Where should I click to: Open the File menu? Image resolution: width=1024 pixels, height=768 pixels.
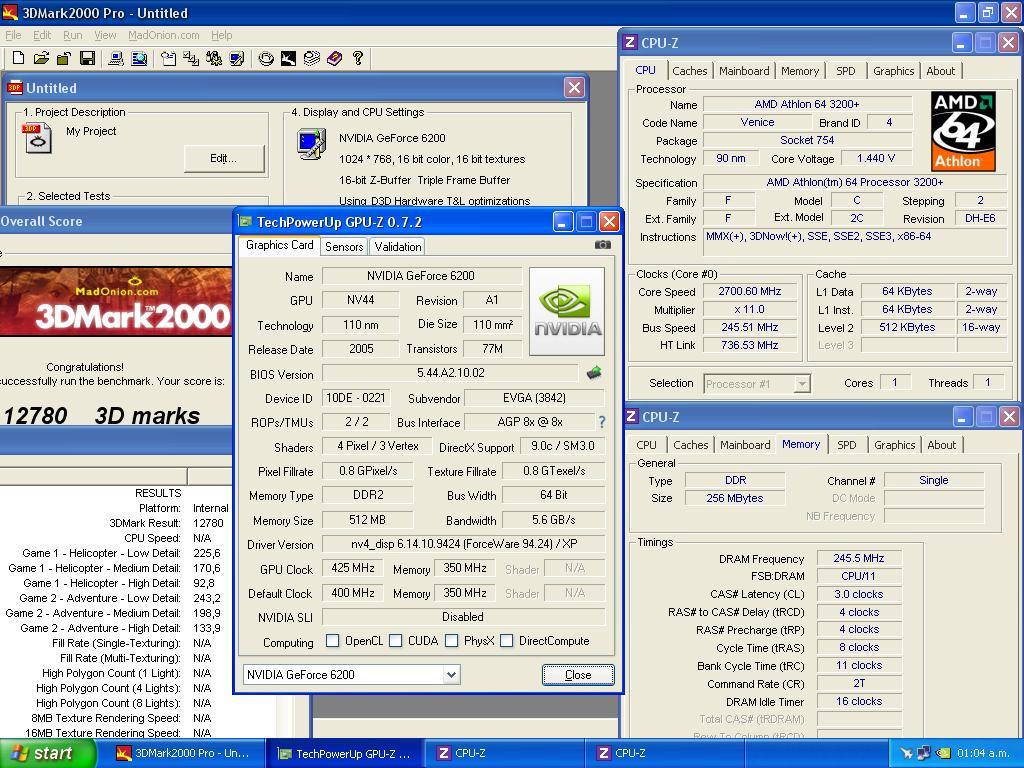pyautogui.click(x=13, y=35)
